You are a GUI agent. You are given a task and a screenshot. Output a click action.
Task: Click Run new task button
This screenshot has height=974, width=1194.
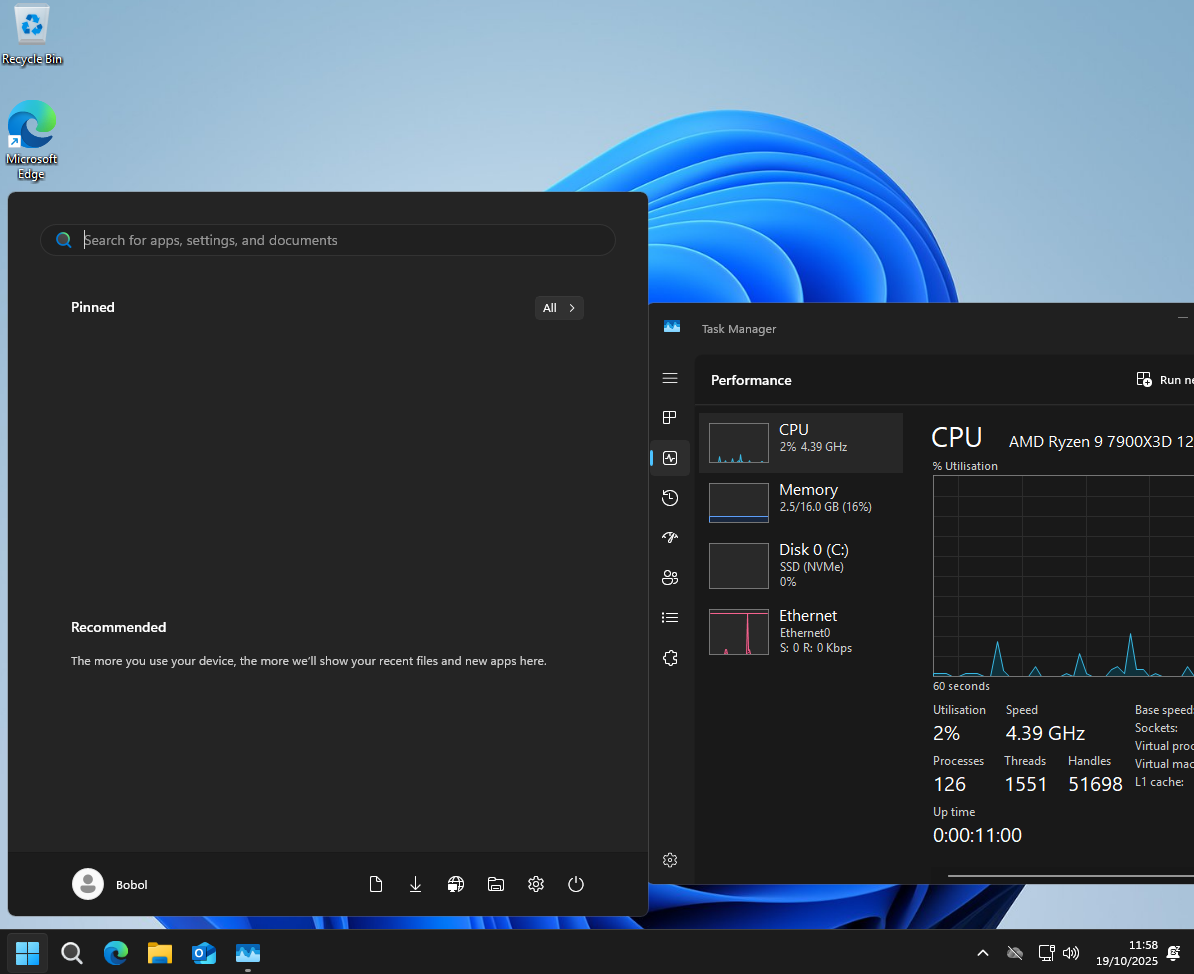pos(1165,380)
